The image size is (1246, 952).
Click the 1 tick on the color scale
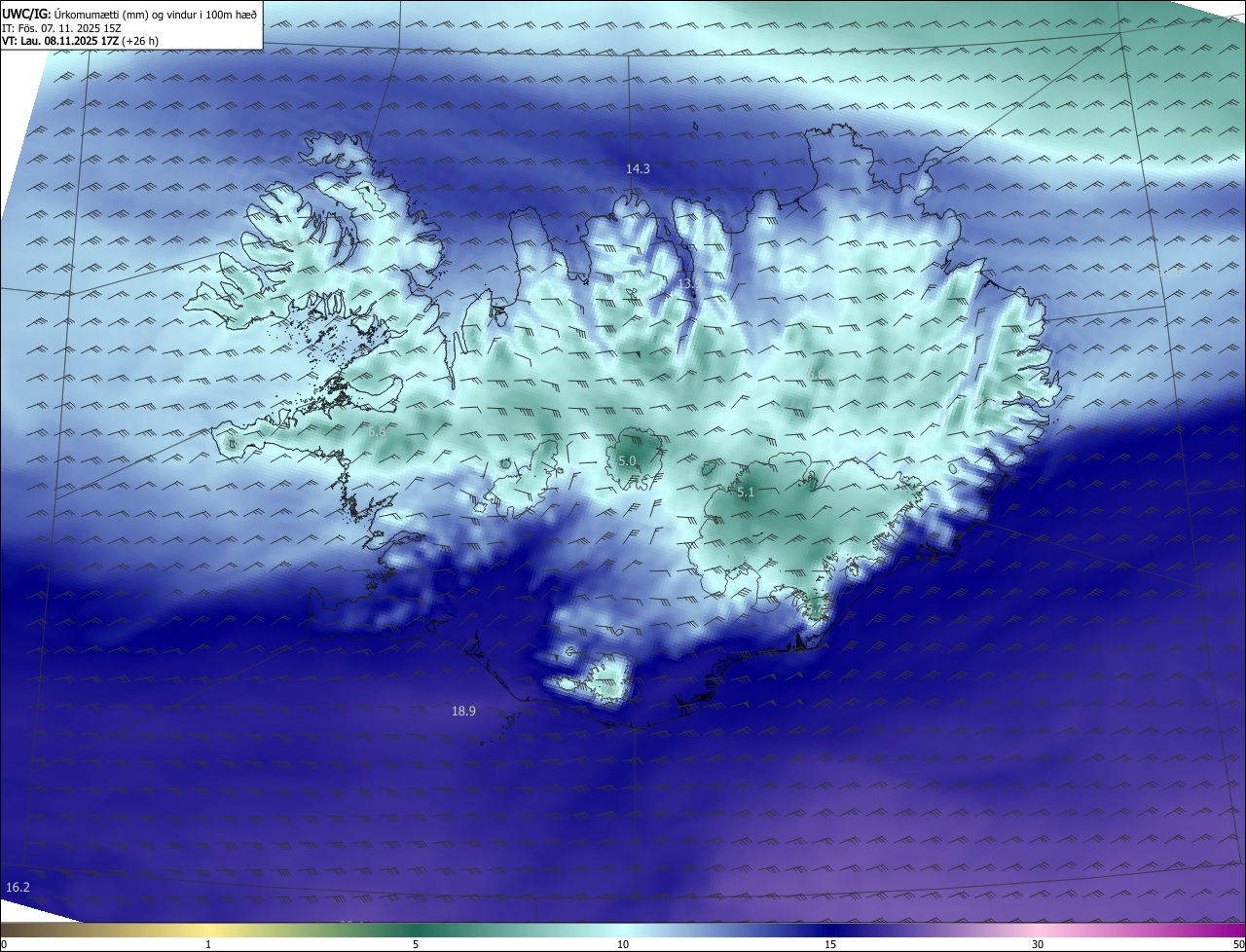pos(208,944)
